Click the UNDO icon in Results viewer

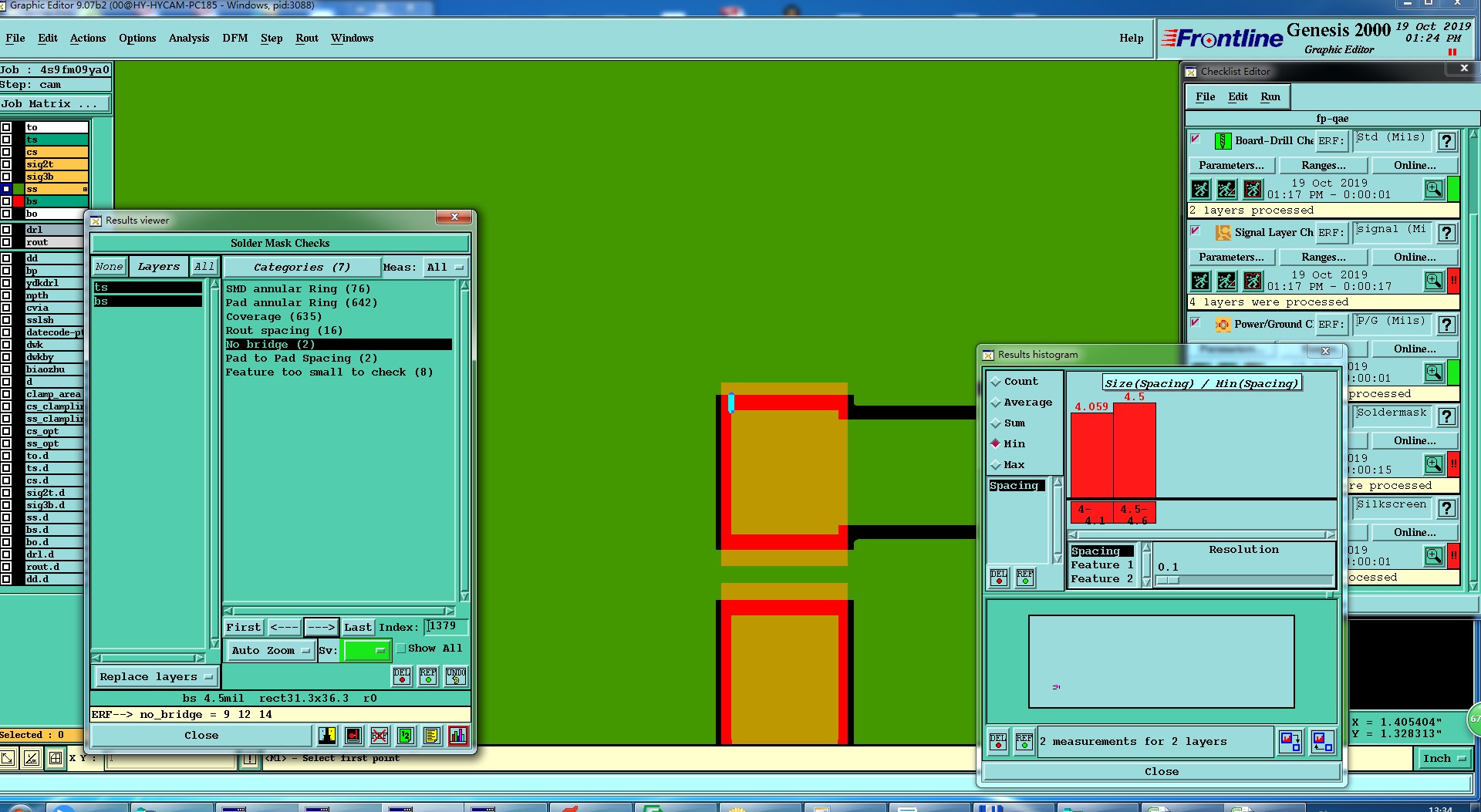point(456,676)
